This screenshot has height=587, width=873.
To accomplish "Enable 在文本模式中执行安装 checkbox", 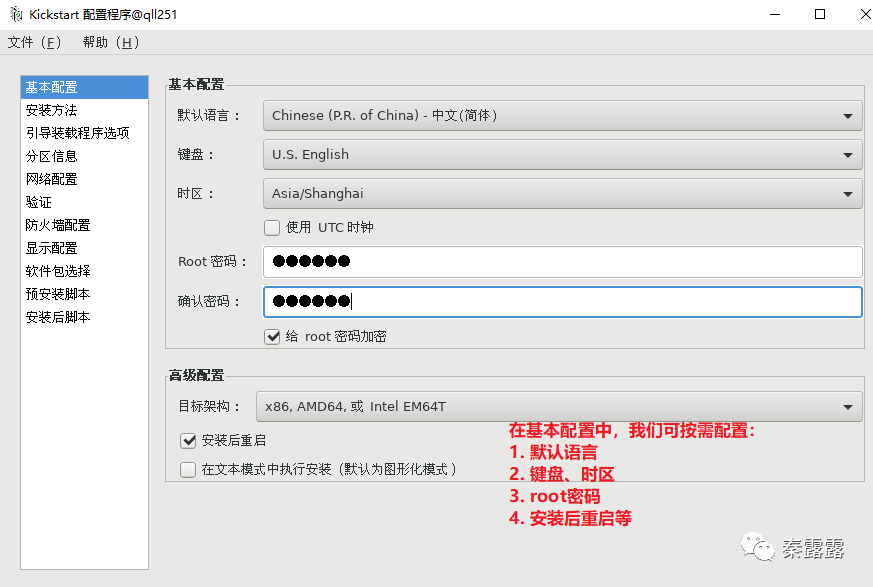I will pos(188,469).
